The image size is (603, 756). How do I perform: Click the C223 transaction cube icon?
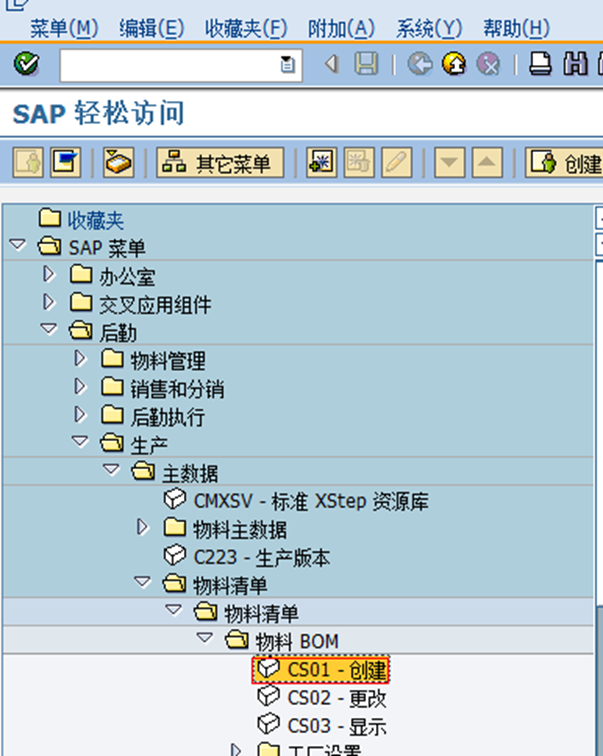click(x=174, y=555)
